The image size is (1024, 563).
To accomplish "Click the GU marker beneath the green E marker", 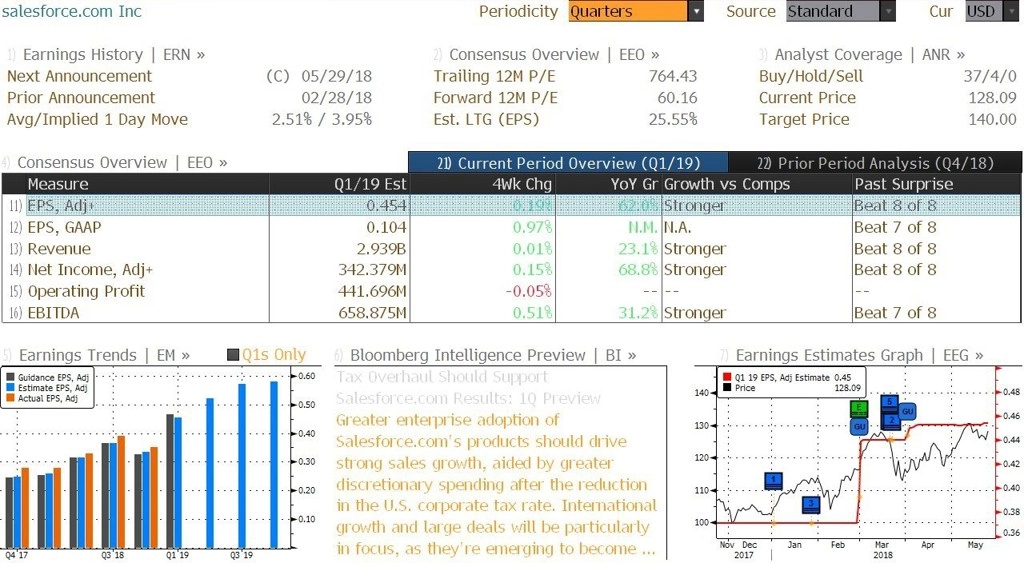I will tap(859, 426).
